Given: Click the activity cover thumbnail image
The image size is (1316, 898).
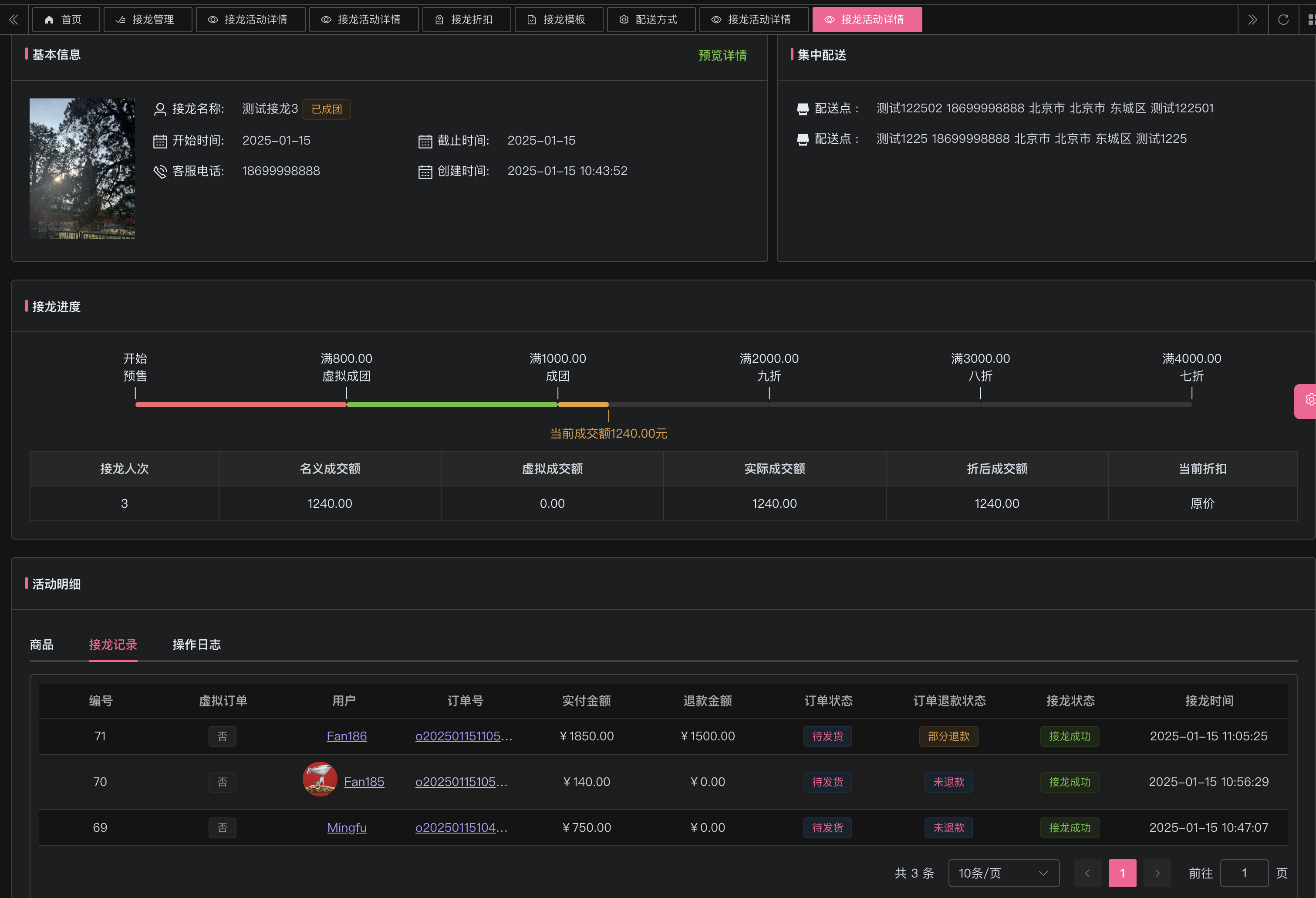Looking at the screenshot, I should click(82, 169).
